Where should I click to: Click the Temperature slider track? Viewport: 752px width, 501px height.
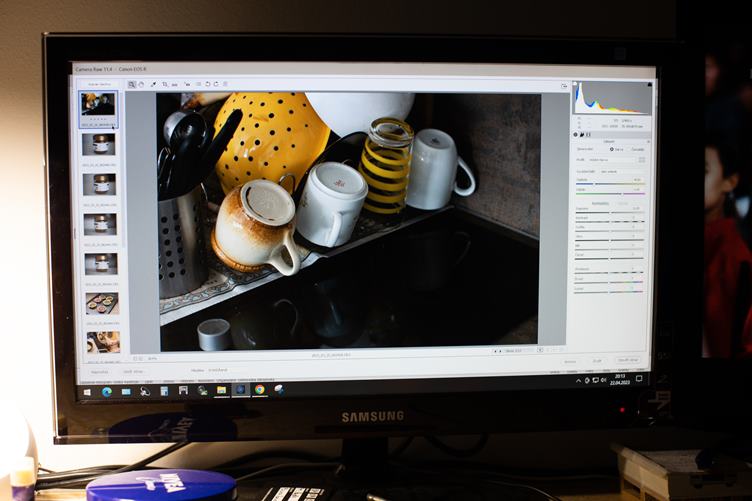point(612,183)
